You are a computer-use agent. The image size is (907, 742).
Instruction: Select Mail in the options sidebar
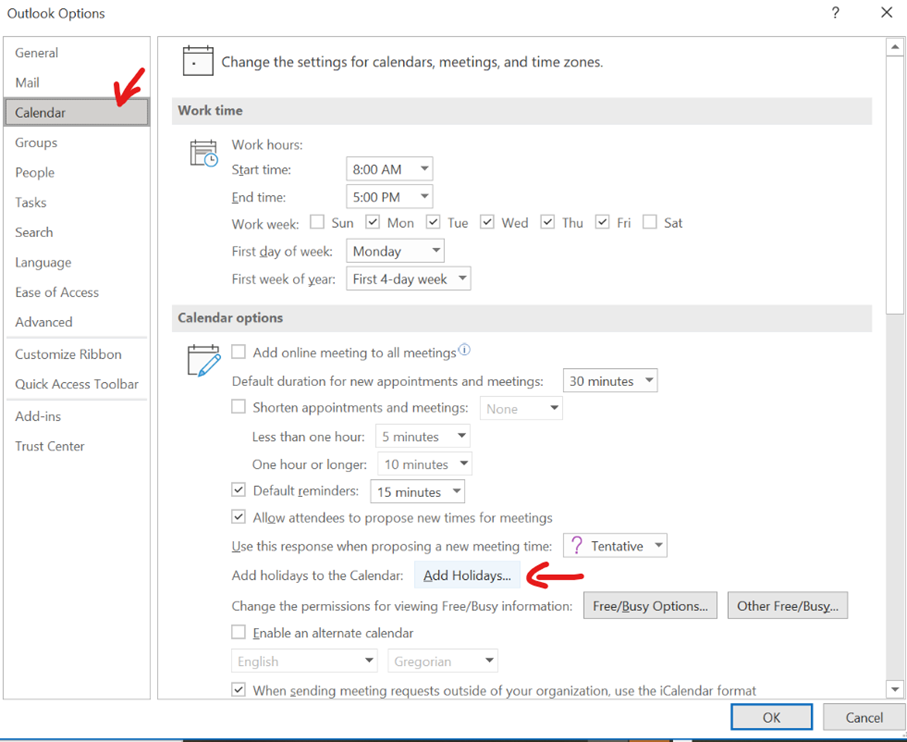[x=28, y=83]
